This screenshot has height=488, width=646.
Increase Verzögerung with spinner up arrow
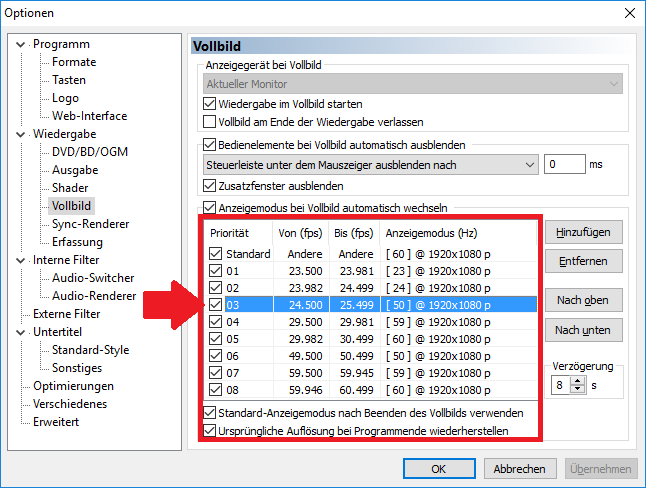point(578,381)
